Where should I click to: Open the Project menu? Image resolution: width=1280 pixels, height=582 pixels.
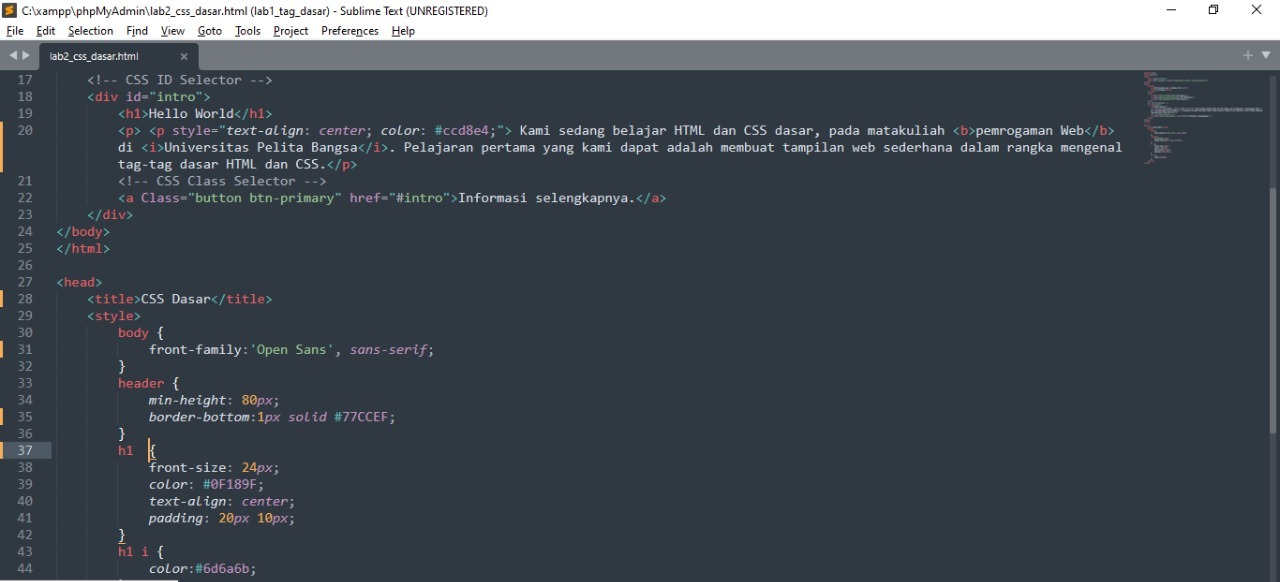point(290,31)
